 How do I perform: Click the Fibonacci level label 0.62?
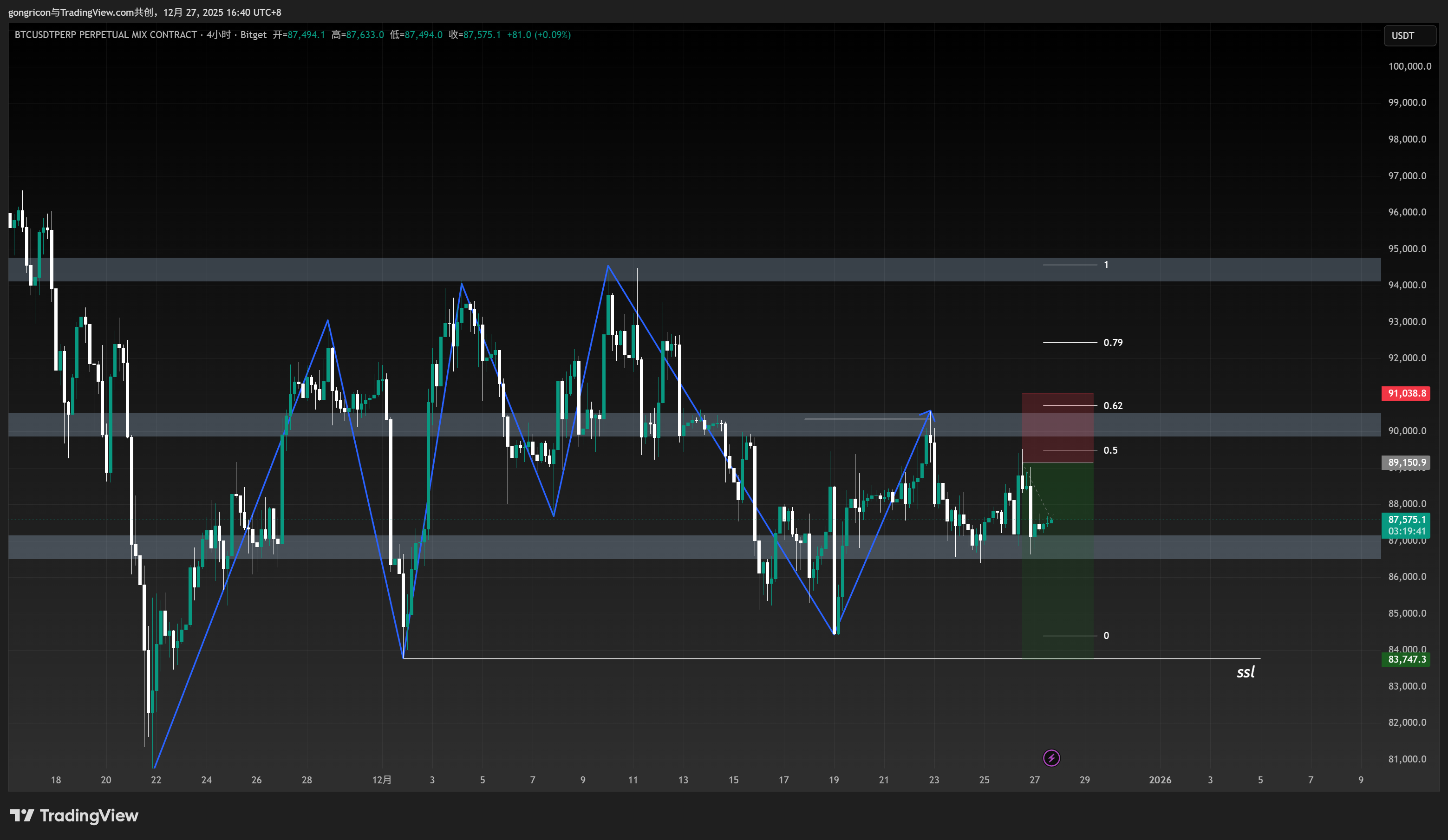click(1112, 406)
